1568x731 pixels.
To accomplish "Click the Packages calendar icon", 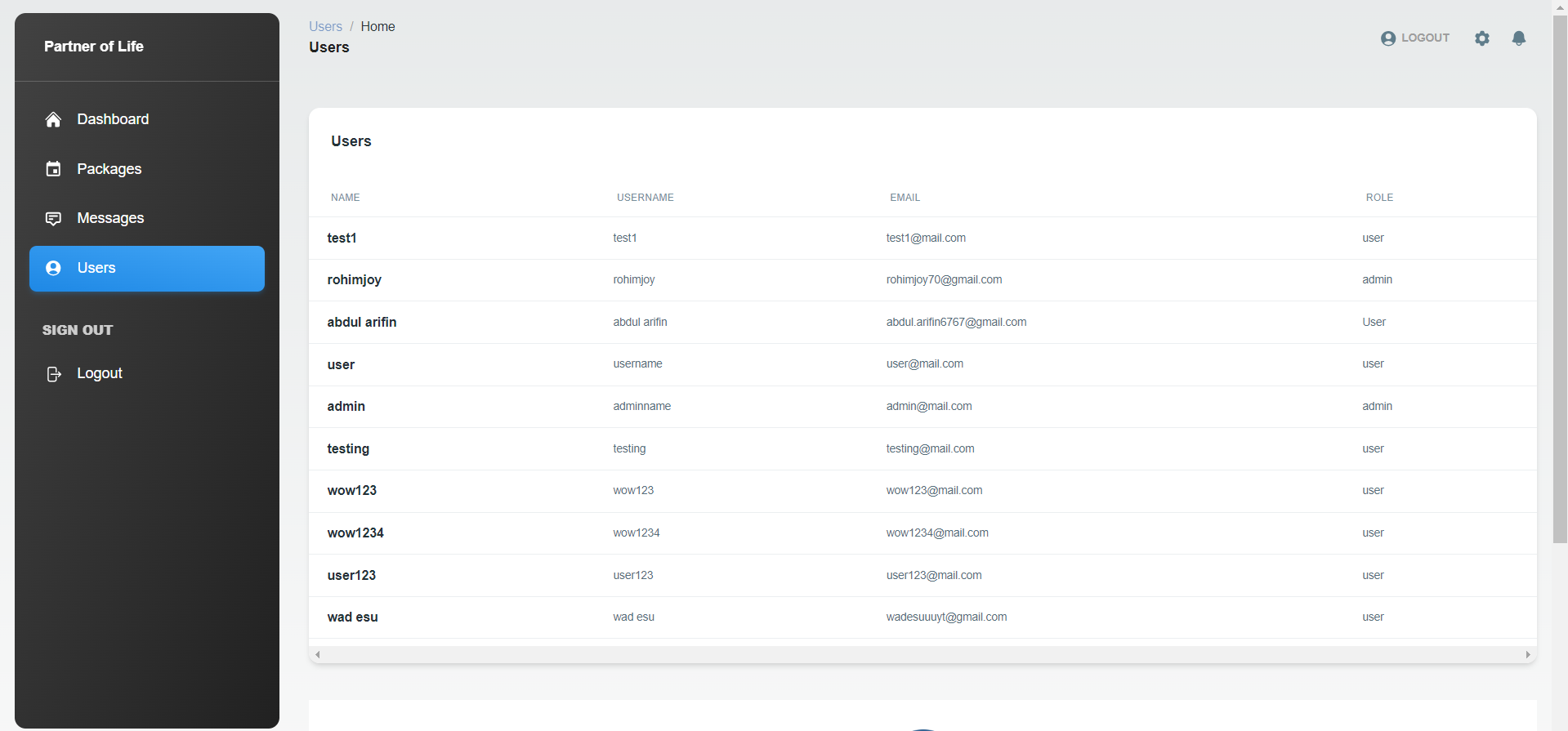I will (x=53, y=169).
